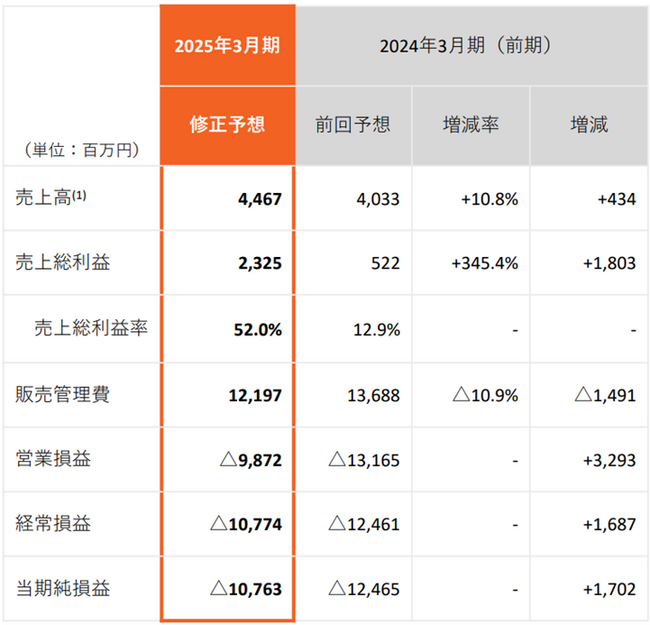Click the 経常損益 row label
Image resolution: width=650 pixels, height=625 pixels.
[53, 523]
